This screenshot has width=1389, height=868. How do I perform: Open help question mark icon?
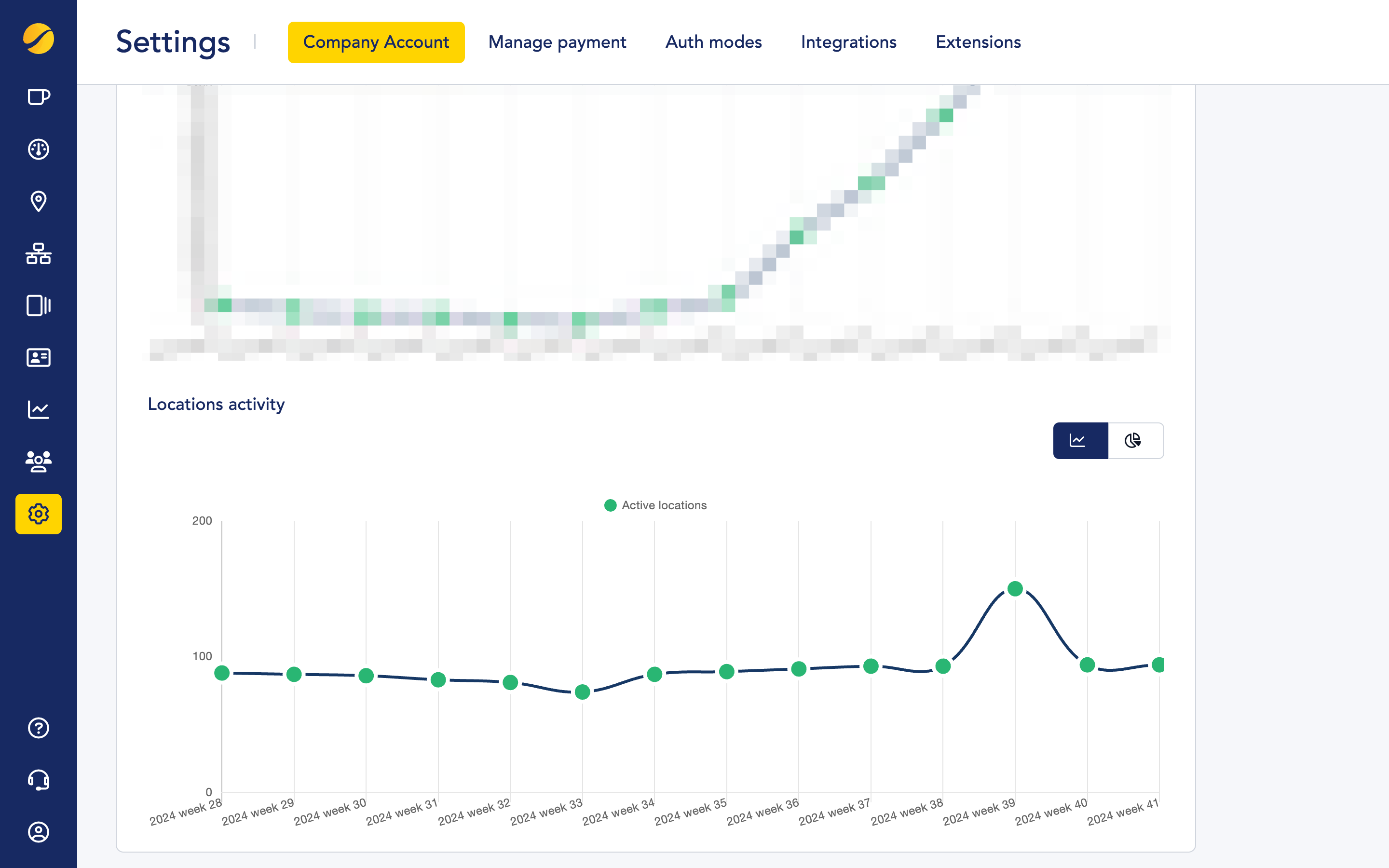39,728
